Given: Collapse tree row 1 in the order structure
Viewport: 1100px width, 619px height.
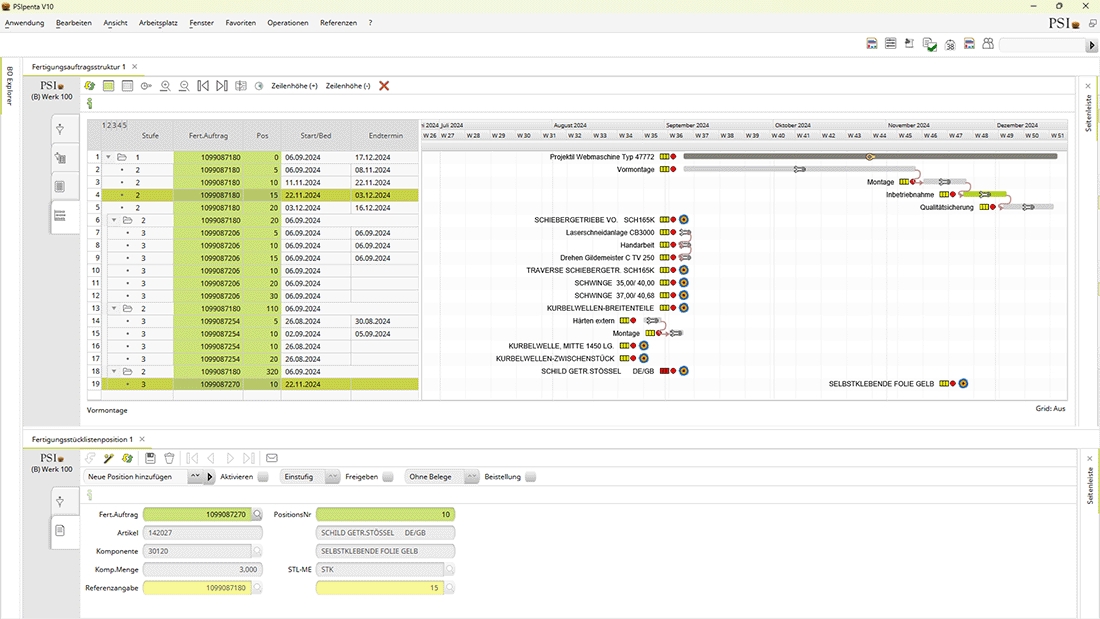Looking at the screenshot, I should [109, 157].
